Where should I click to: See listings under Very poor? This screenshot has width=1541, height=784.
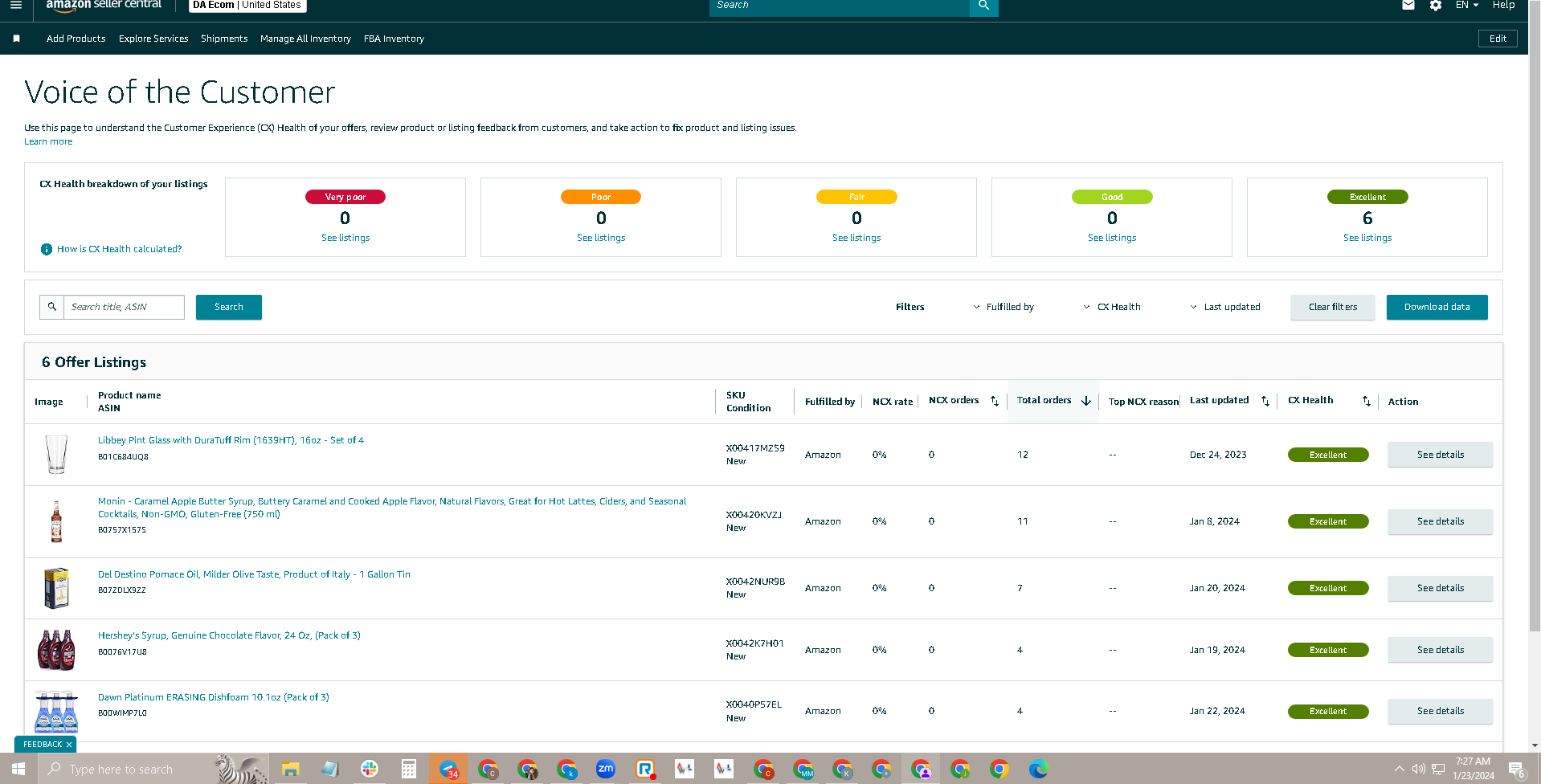pos(345,238)
